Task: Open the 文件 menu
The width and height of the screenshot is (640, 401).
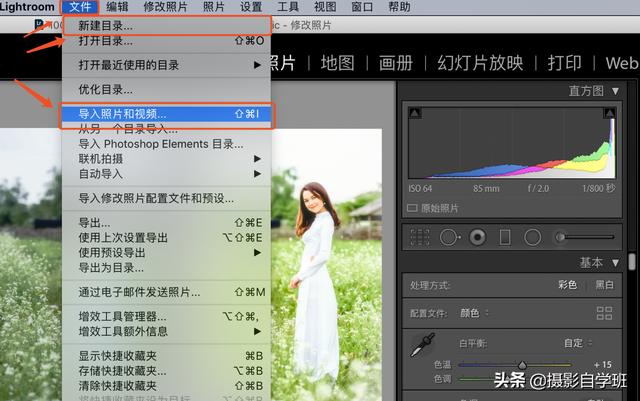Action: pyautogui.click(x=80, y=7)
